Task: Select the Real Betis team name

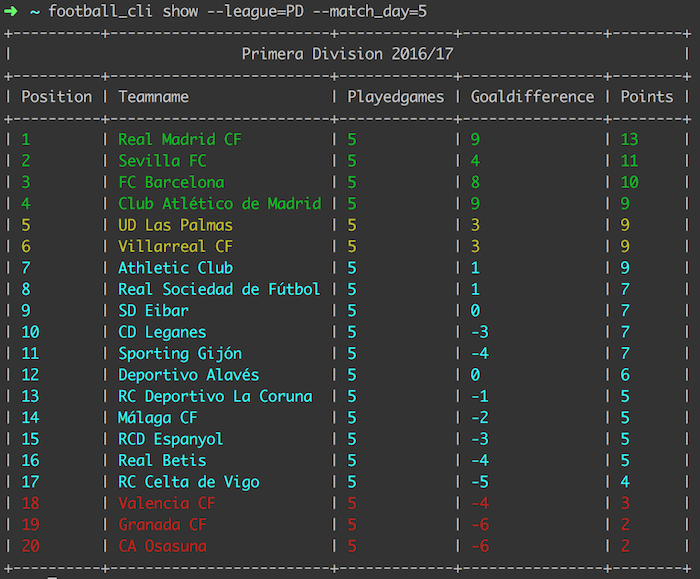Action: [162, 461]
